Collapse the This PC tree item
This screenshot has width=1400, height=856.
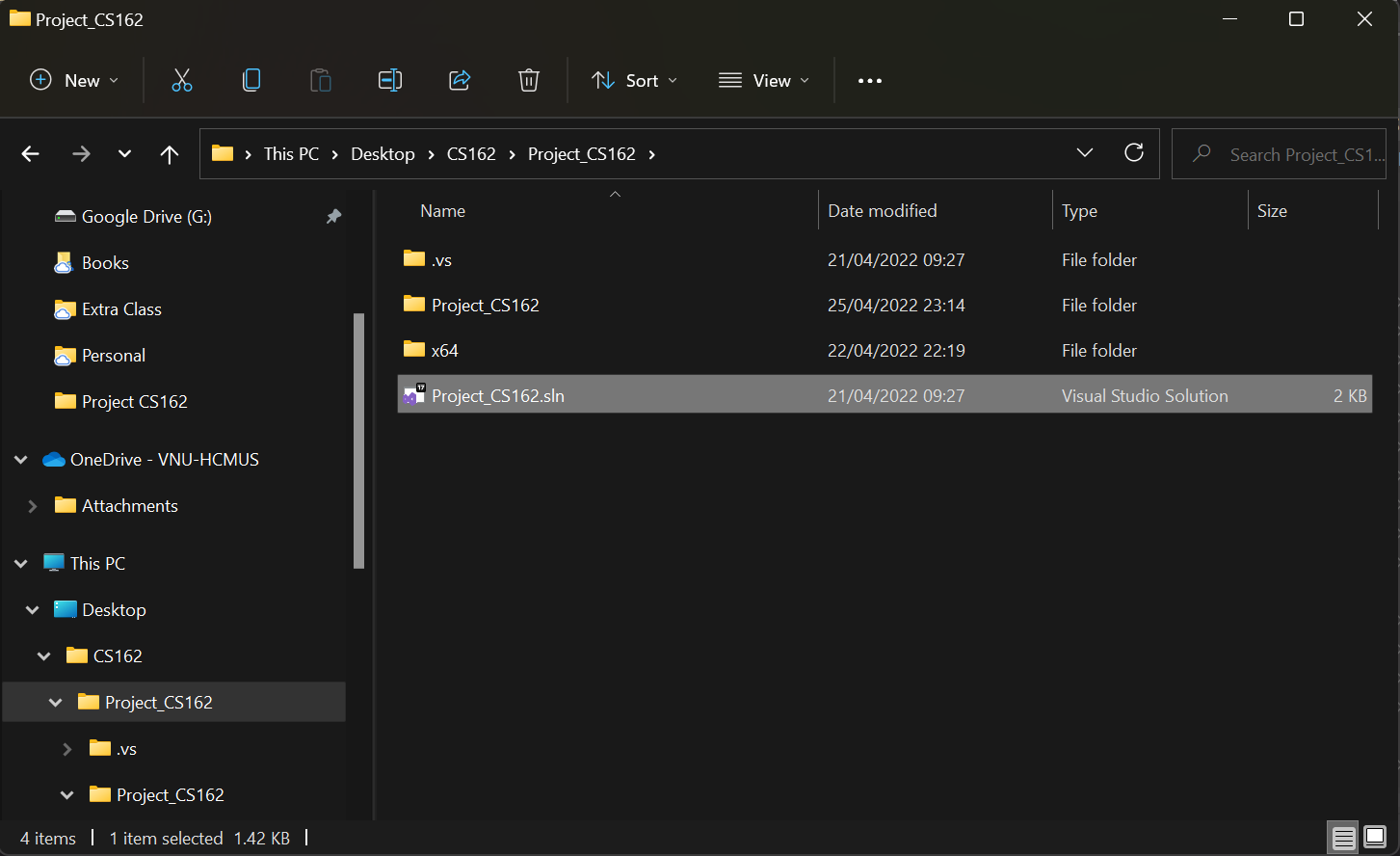(20, 563)
